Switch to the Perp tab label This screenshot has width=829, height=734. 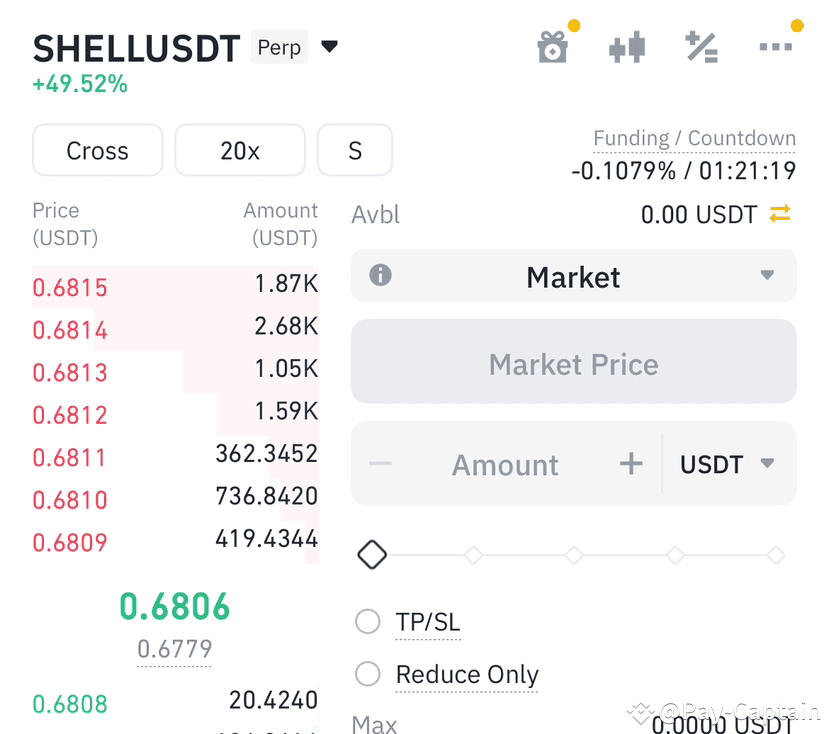coord(279,47)
